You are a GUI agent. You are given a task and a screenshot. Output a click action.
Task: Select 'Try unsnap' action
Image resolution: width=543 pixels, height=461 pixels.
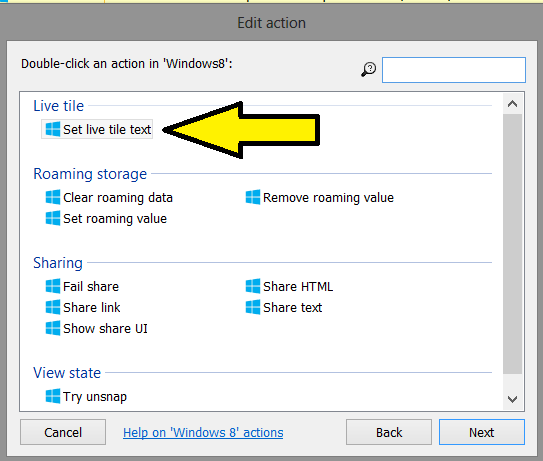(86, 396)
